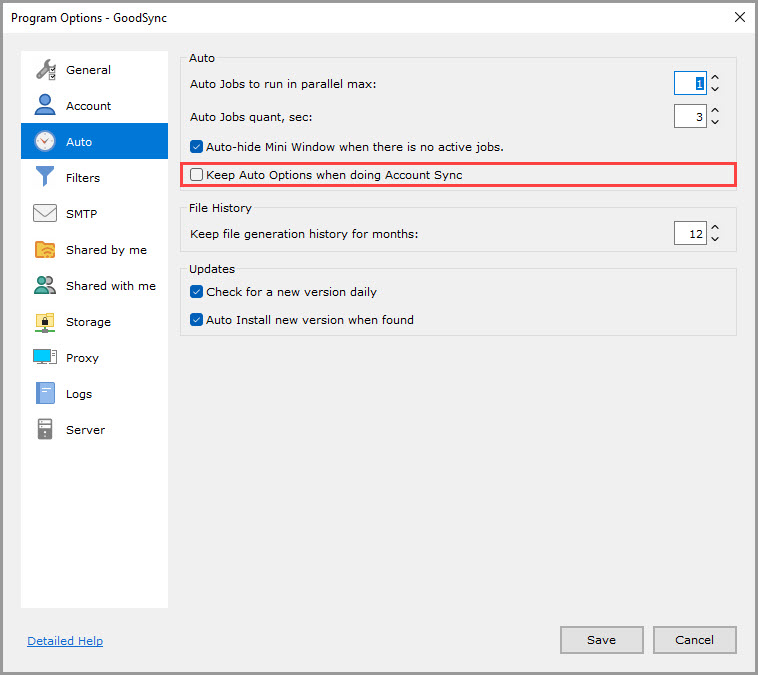Click the Account user icon
Screen dimensions: 758x675
point(45,105)
